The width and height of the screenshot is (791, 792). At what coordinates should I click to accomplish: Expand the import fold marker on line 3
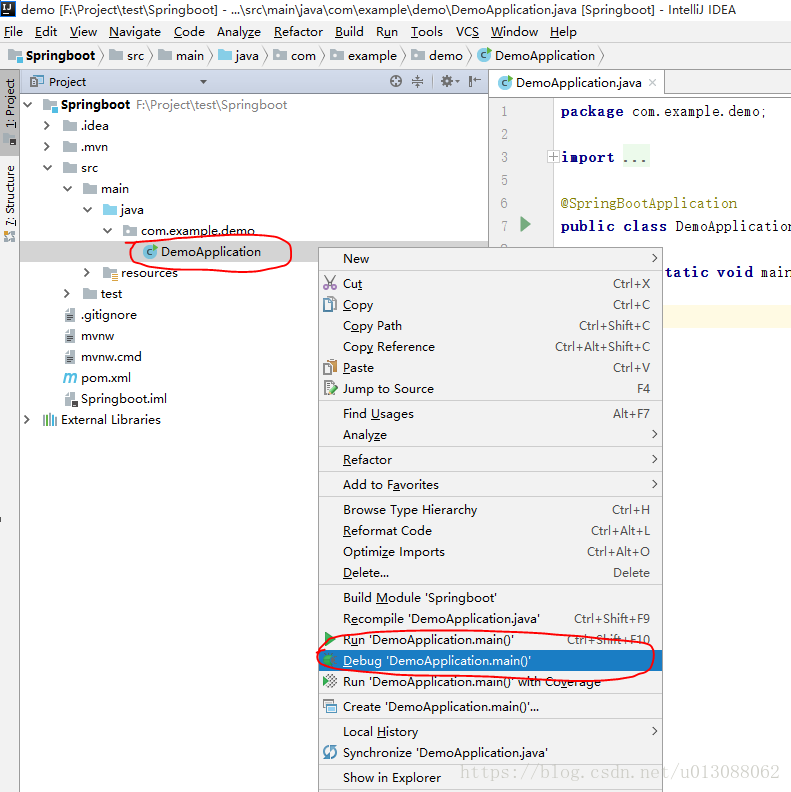click(x=553, y=157)
